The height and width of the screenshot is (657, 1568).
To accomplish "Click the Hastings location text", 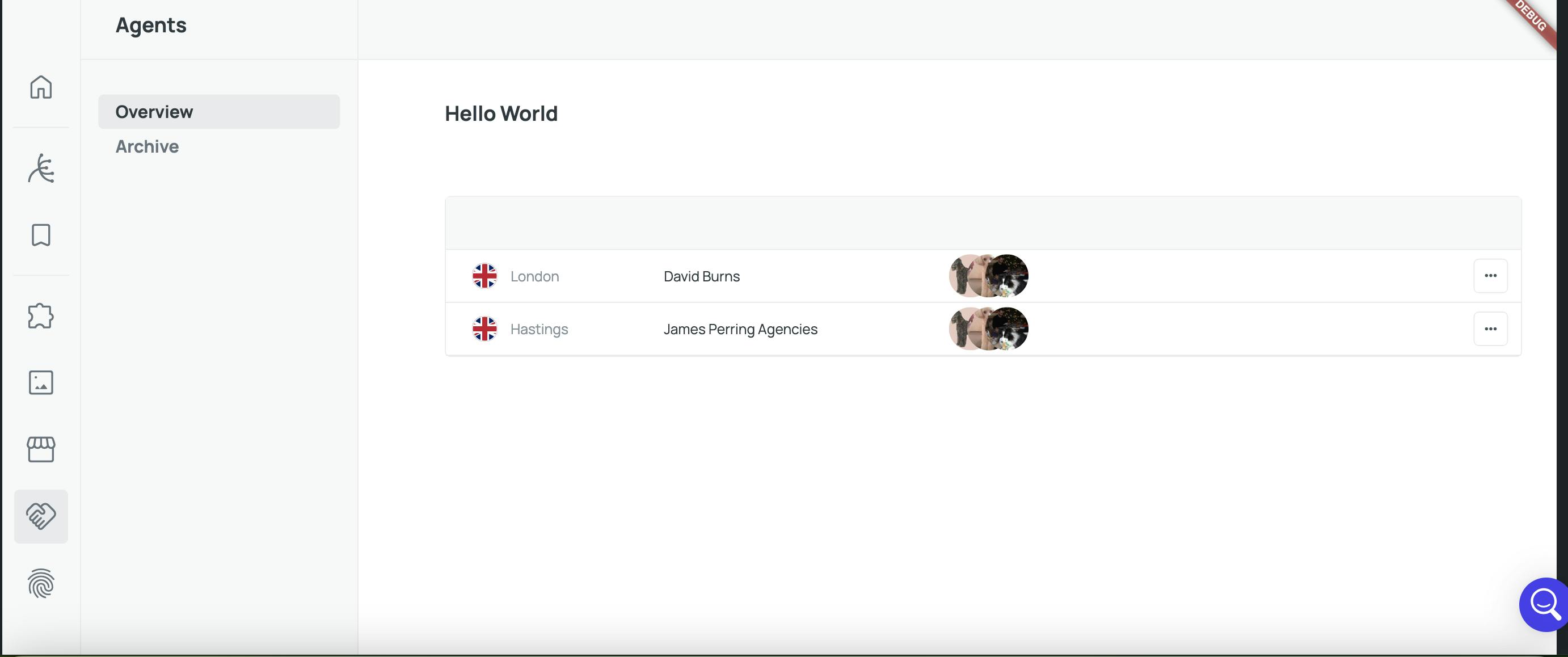I will [x=539, y=330].
